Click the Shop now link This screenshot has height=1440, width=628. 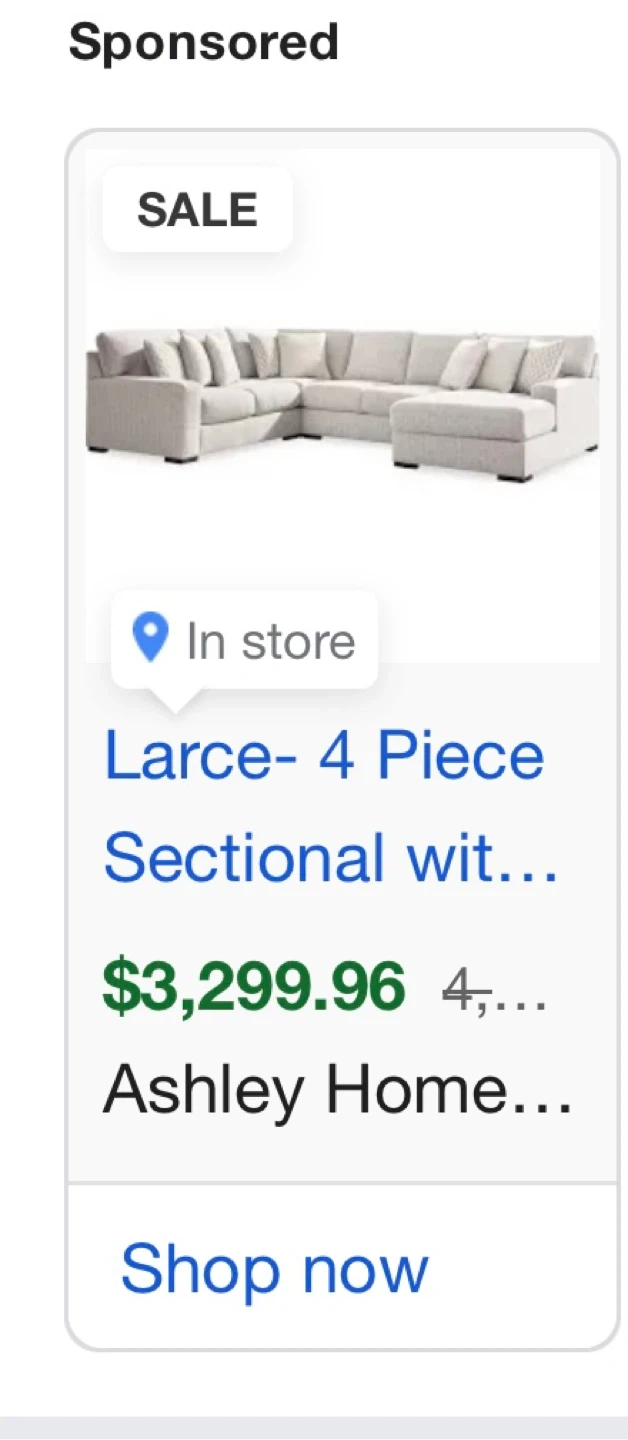tap(275, 1269)
